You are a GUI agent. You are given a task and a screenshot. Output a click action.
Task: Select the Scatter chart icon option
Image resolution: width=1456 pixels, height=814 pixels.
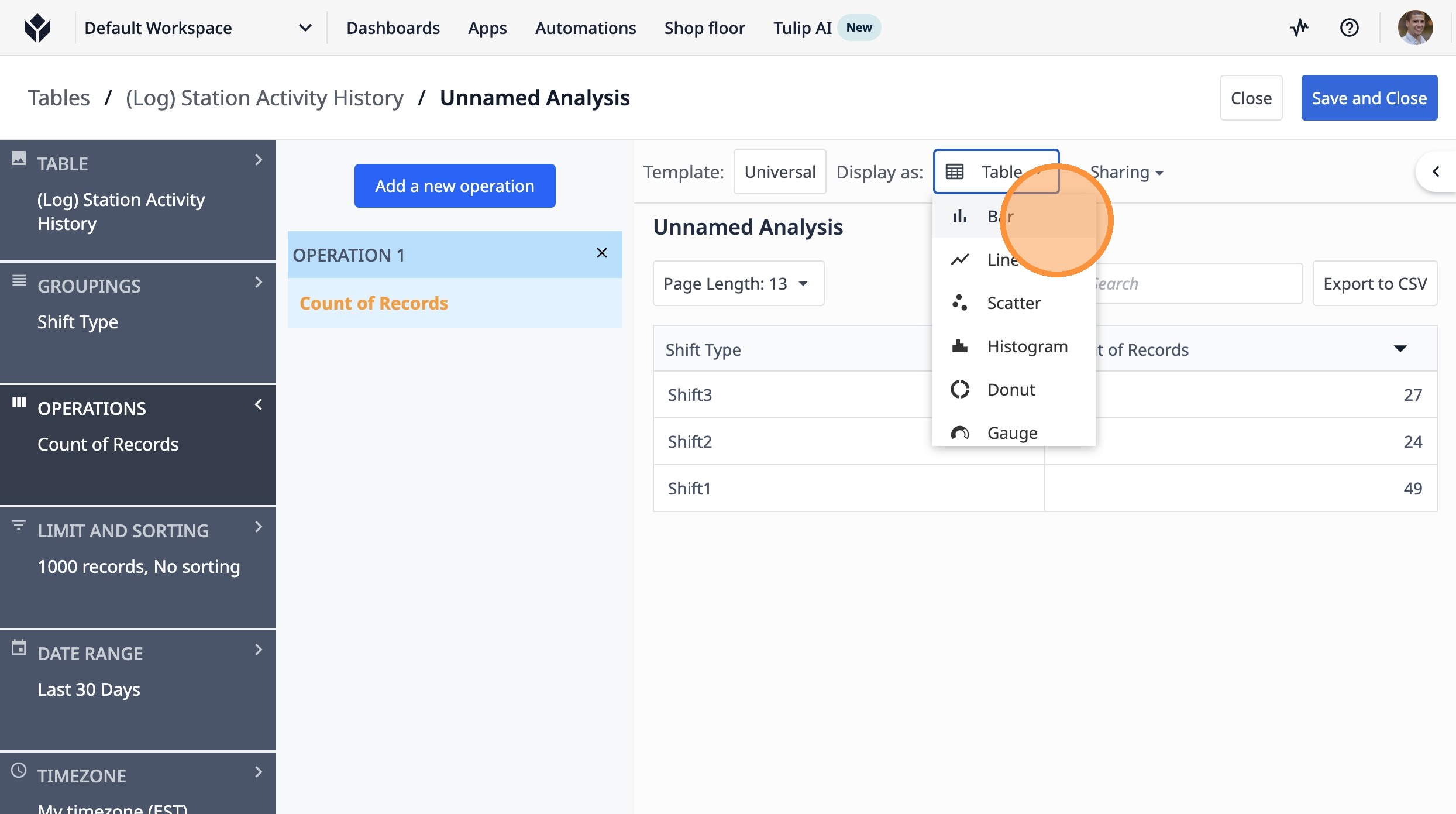click(959, 303)
